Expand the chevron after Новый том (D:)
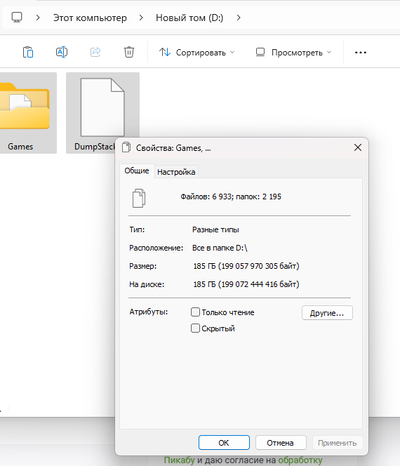 tap(238, 18)
